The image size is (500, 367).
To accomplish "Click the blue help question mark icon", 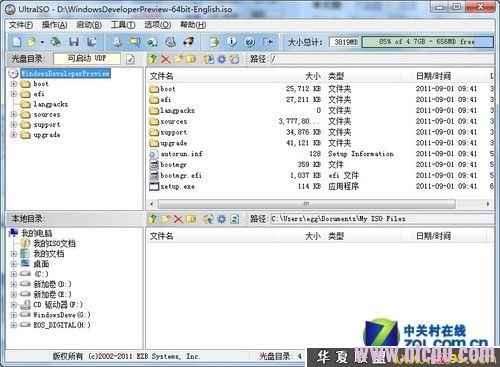I will tap(250, 42).
